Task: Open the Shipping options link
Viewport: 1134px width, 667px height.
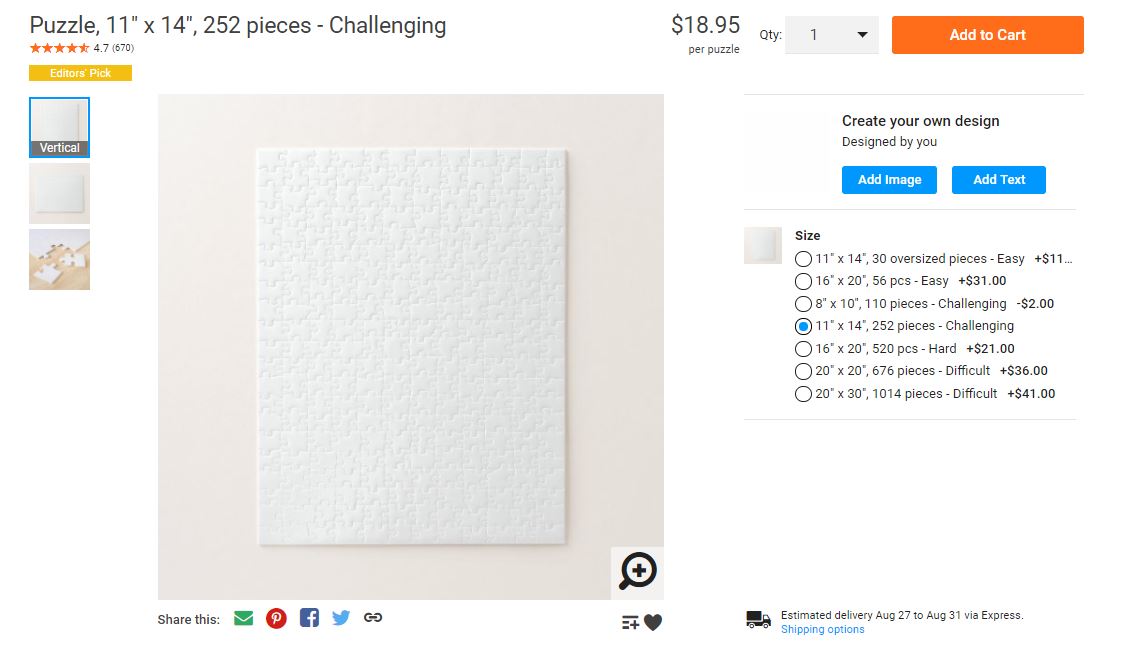Action: coord(822,630)
